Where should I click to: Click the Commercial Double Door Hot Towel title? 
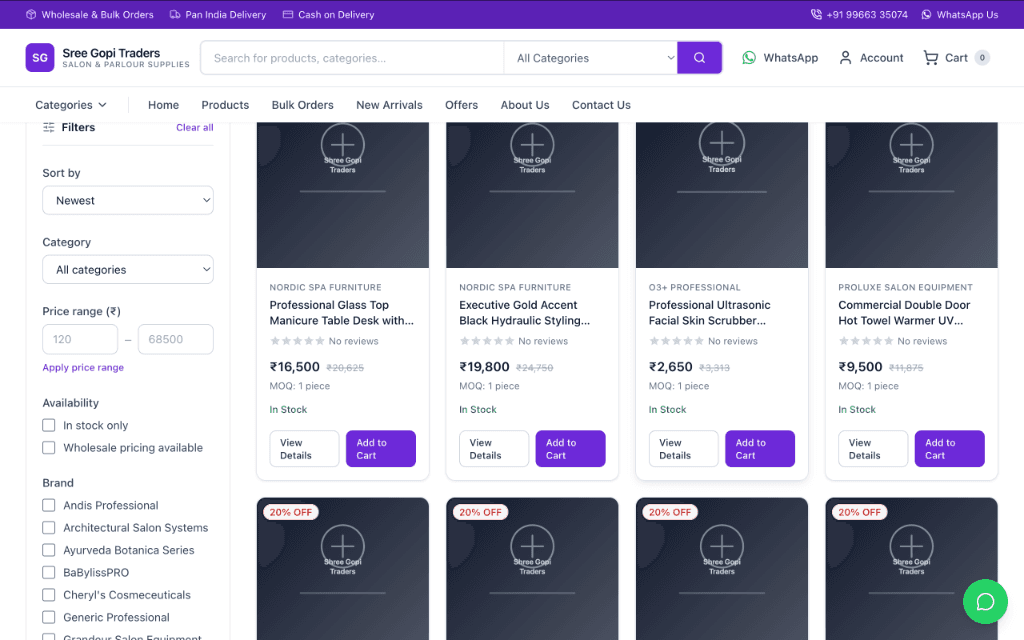(x=904, y=313)
